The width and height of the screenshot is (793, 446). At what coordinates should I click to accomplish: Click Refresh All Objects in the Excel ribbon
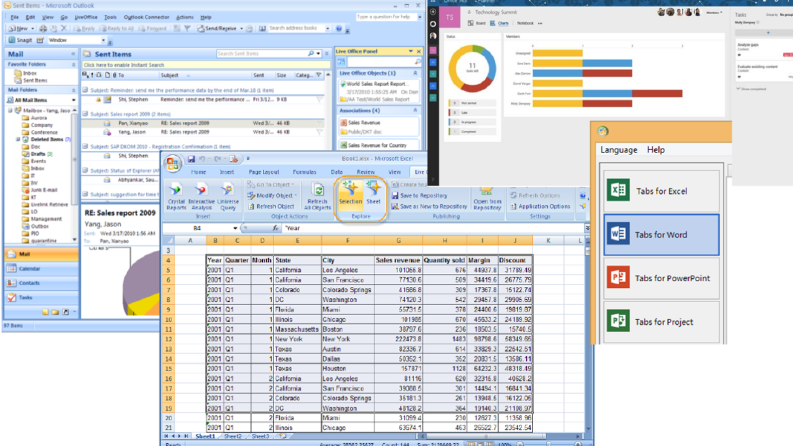pyautogui.click(x=318, y=196)
